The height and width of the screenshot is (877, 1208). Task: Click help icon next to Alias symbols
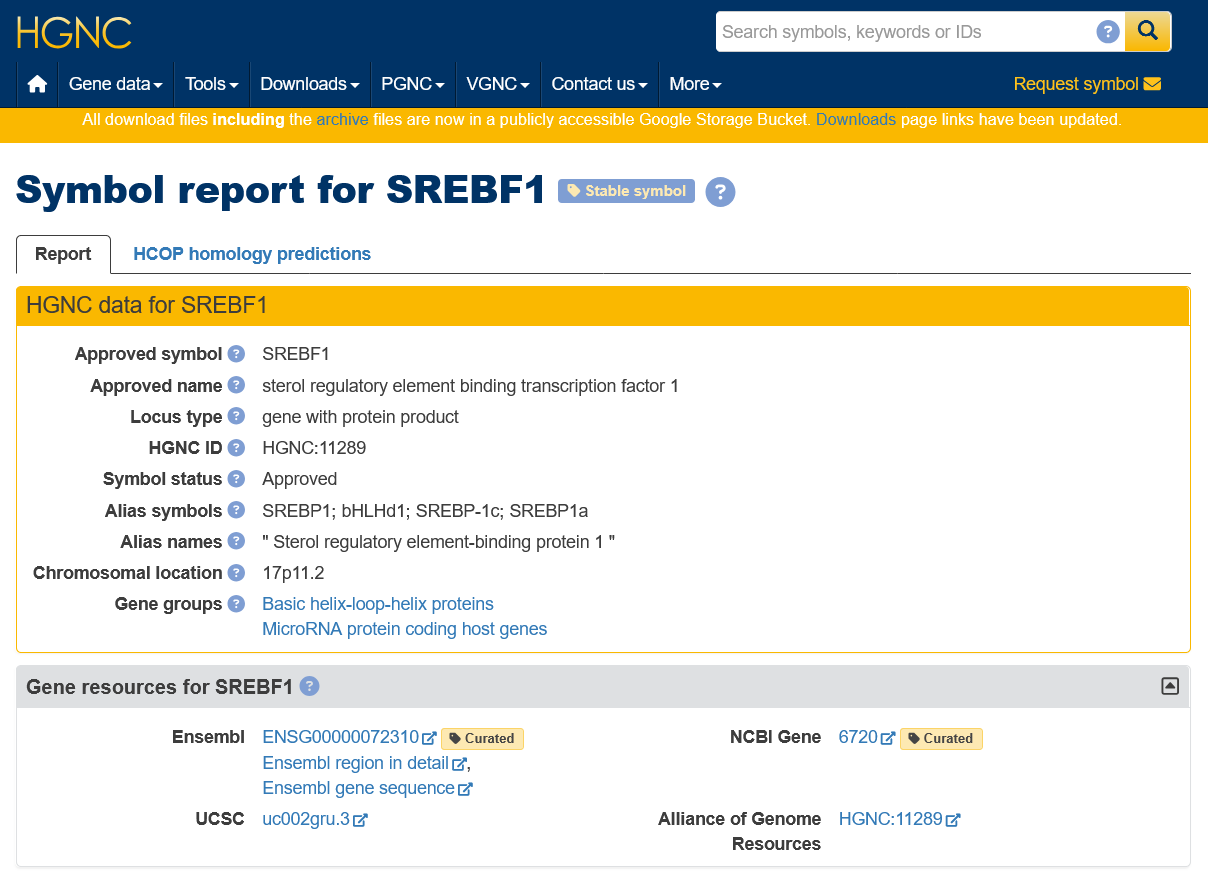pyautogui.click(x=236, y=510)
